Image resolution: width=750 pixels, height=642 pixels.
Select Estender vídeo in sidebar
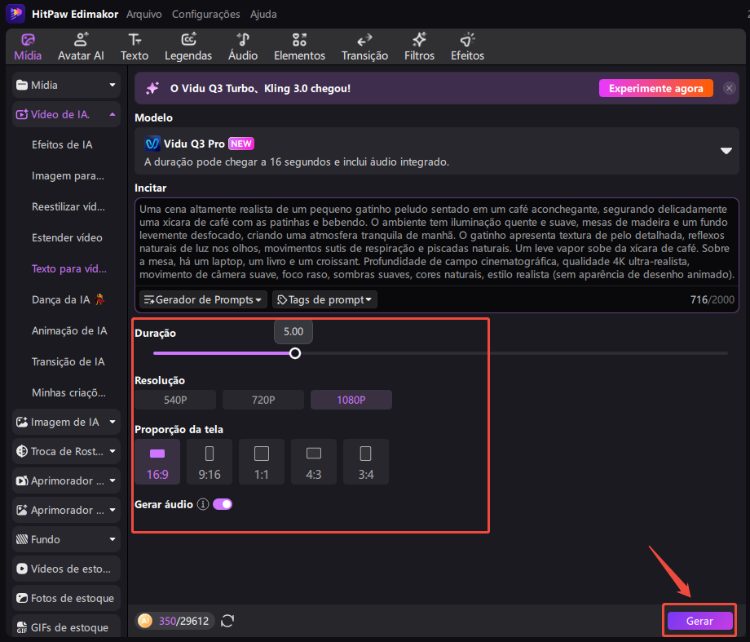(x=67, y=238)
